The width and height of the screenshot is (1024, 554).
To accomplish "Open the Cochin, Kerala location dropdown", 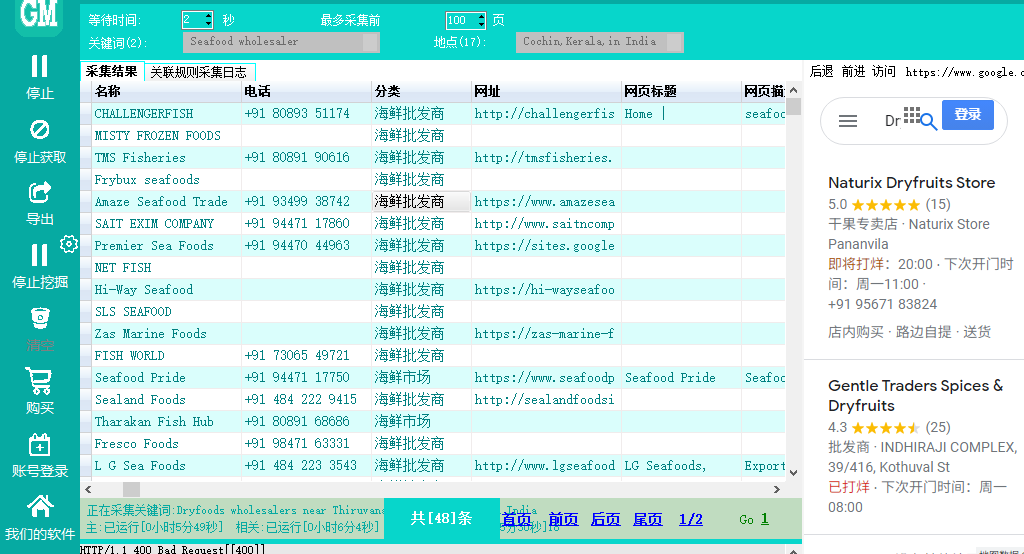I will [675, 42].
